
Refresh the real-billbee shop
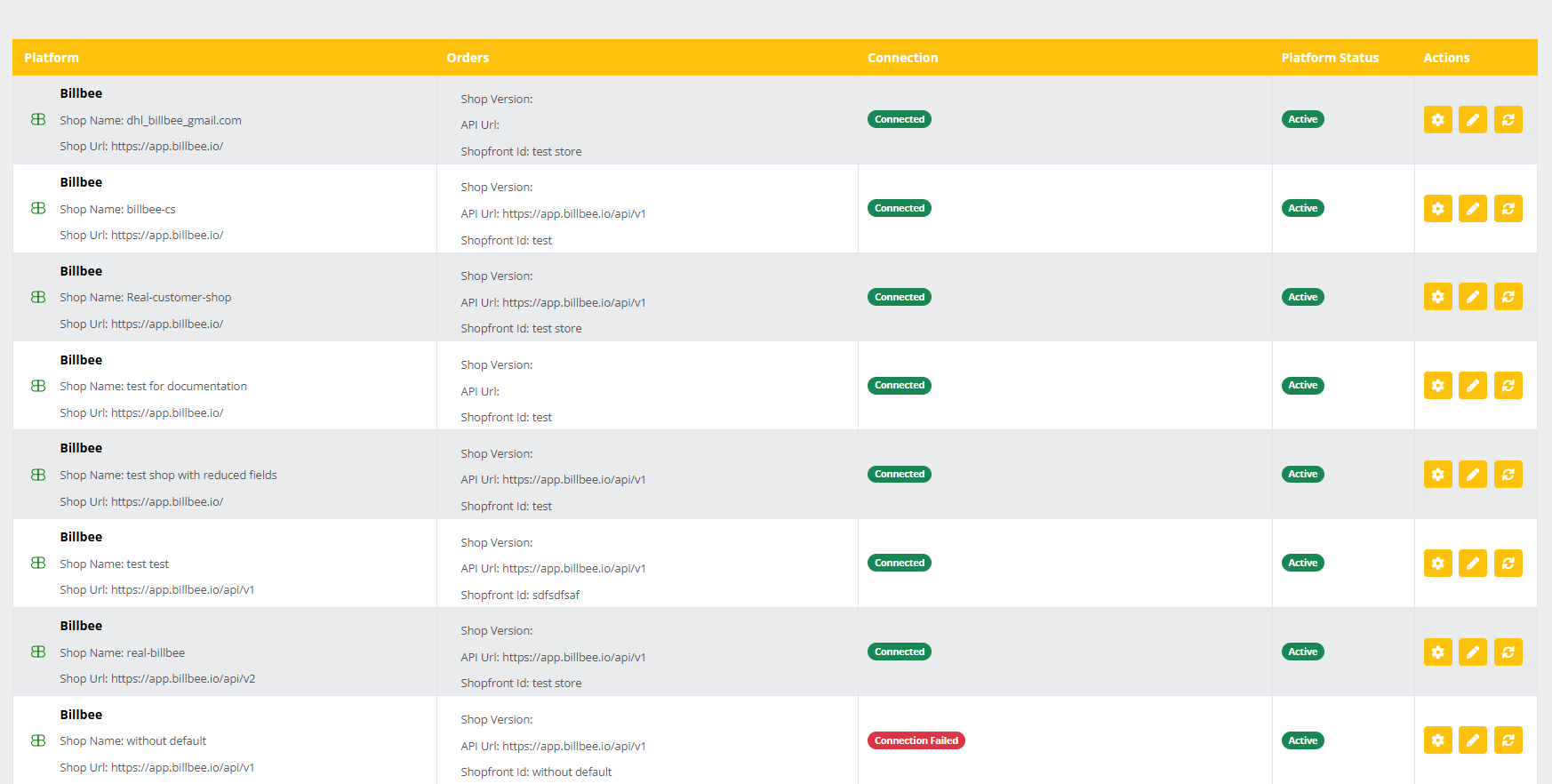click(x=1508, y=652)
